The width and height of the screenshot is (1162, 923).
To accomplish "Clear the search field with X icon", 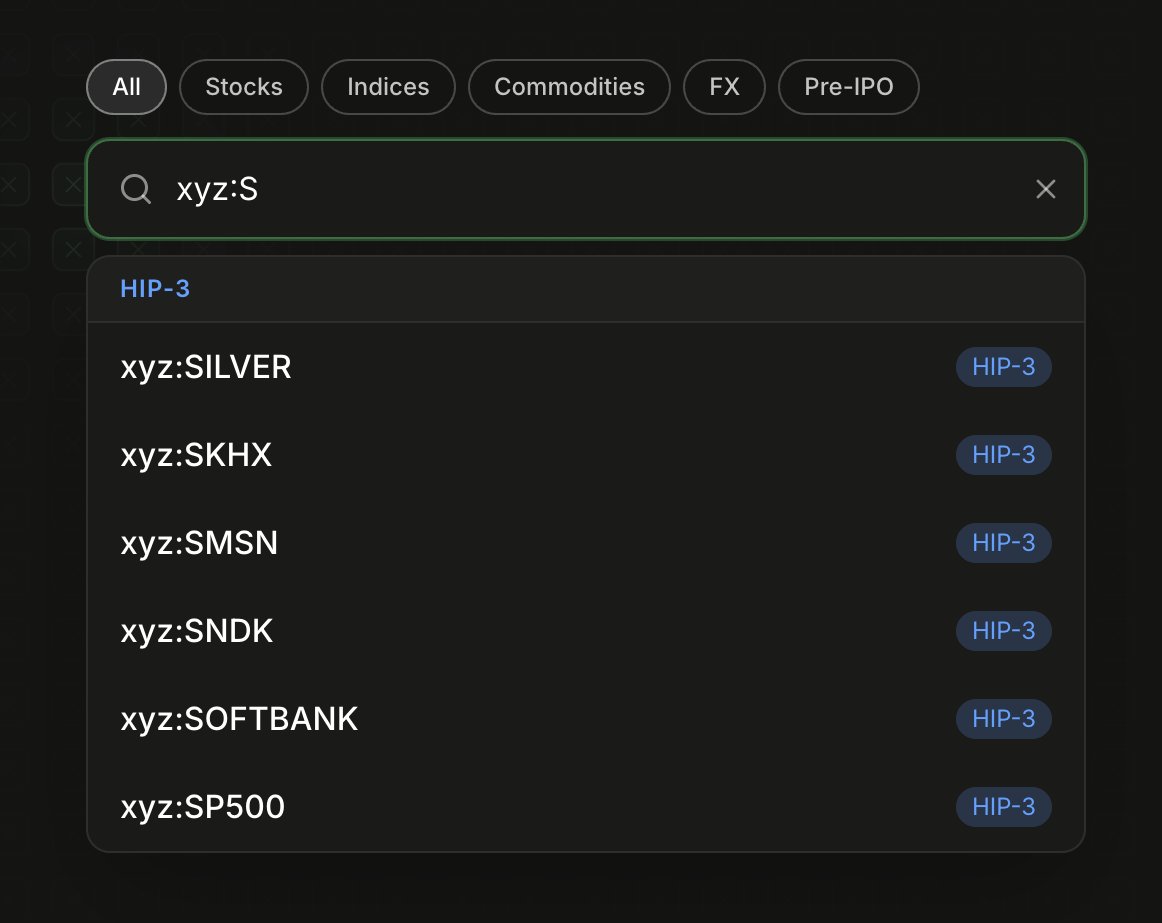I will pos(1046,189).
